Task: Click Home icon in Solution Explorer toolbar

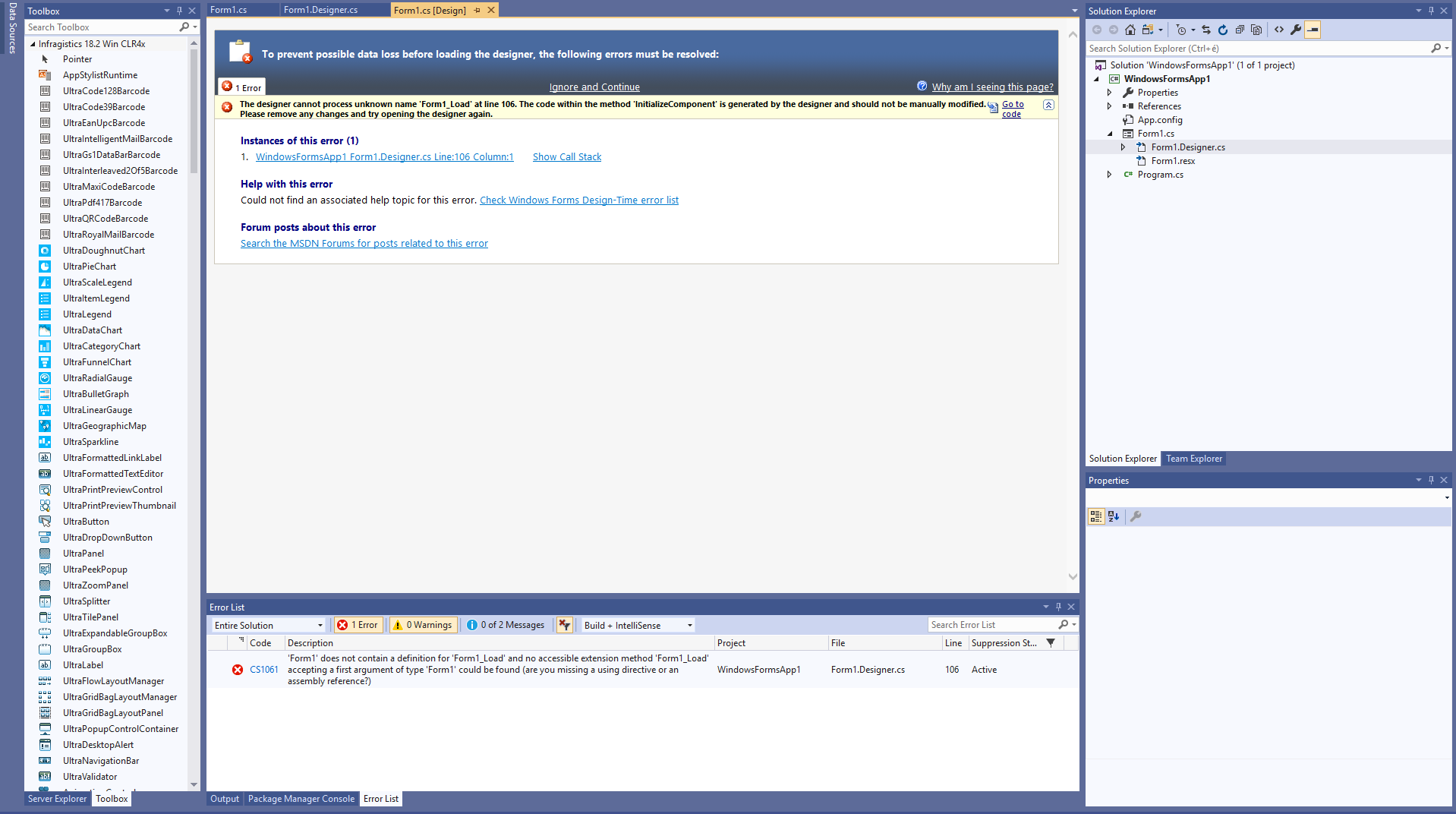Action: [x=1130, y=30]
